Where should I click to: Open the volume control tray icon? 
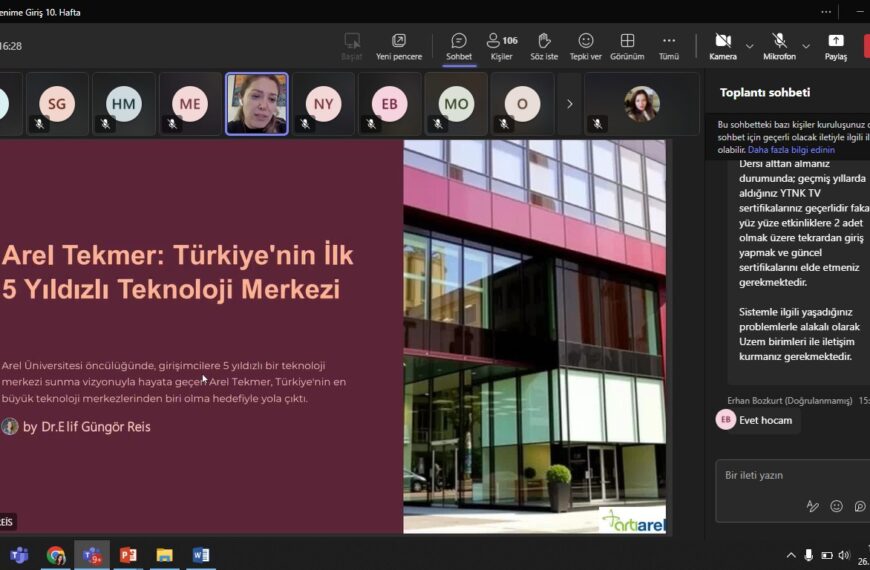coord(844,555)
